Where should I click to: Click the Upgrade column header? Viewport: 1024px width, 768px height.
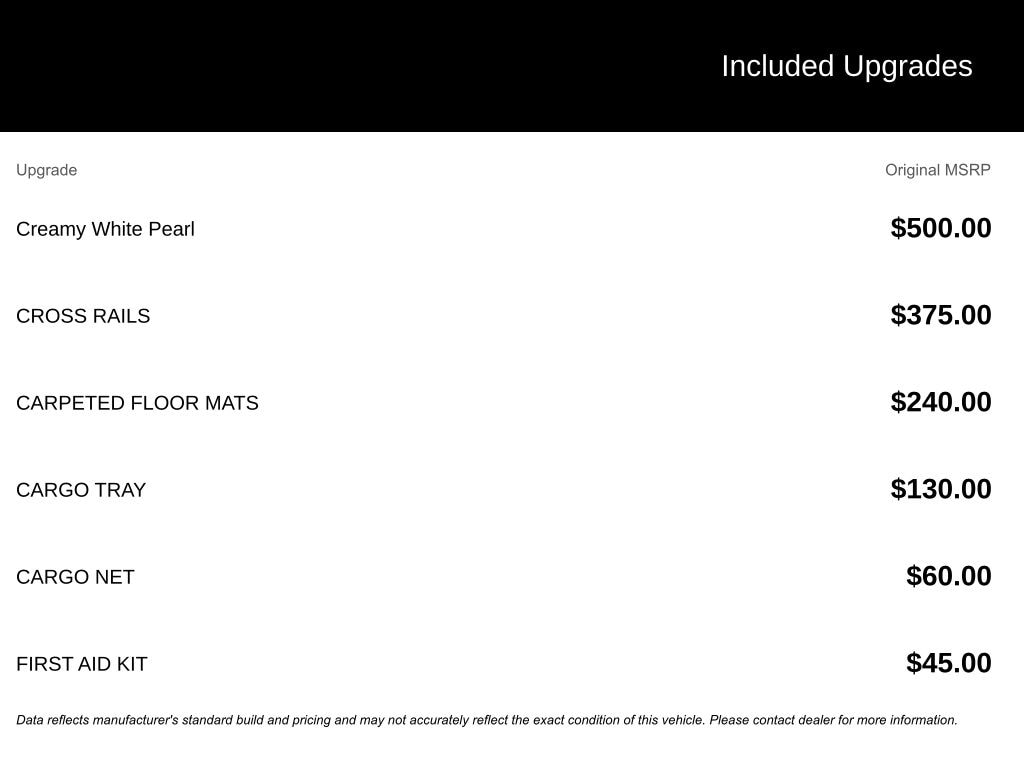coord(46,170)
